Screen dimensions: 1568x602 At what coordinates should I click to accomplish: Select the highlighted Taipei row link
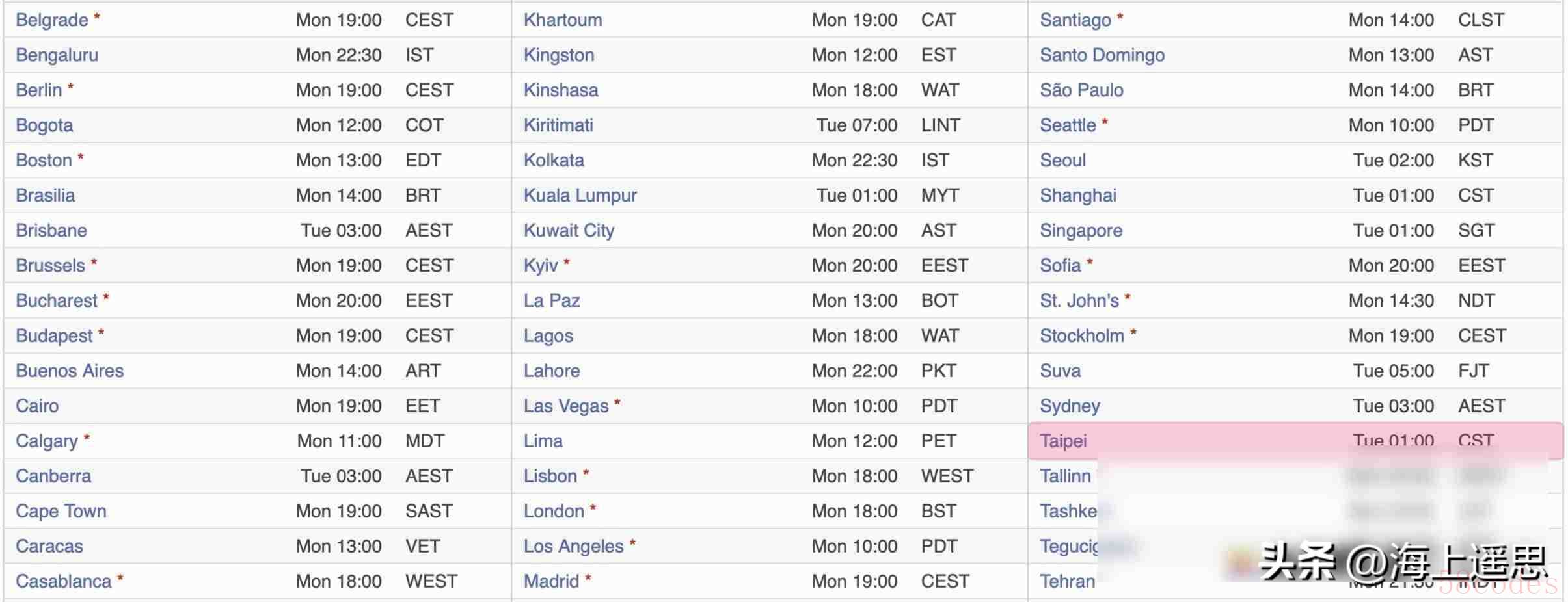[x=1063, y=441]
